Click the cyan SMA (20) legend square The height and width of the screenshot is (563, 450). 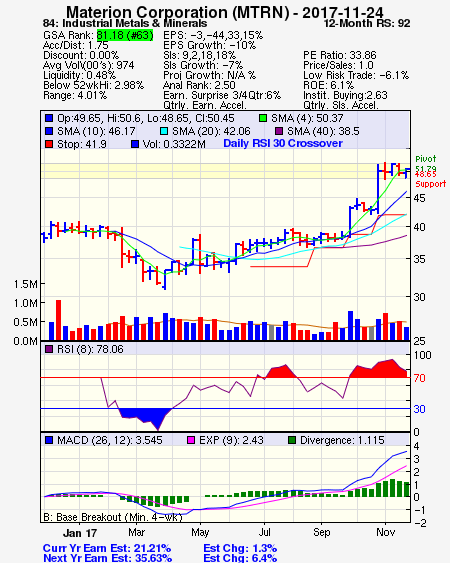[x=164, y=131]
